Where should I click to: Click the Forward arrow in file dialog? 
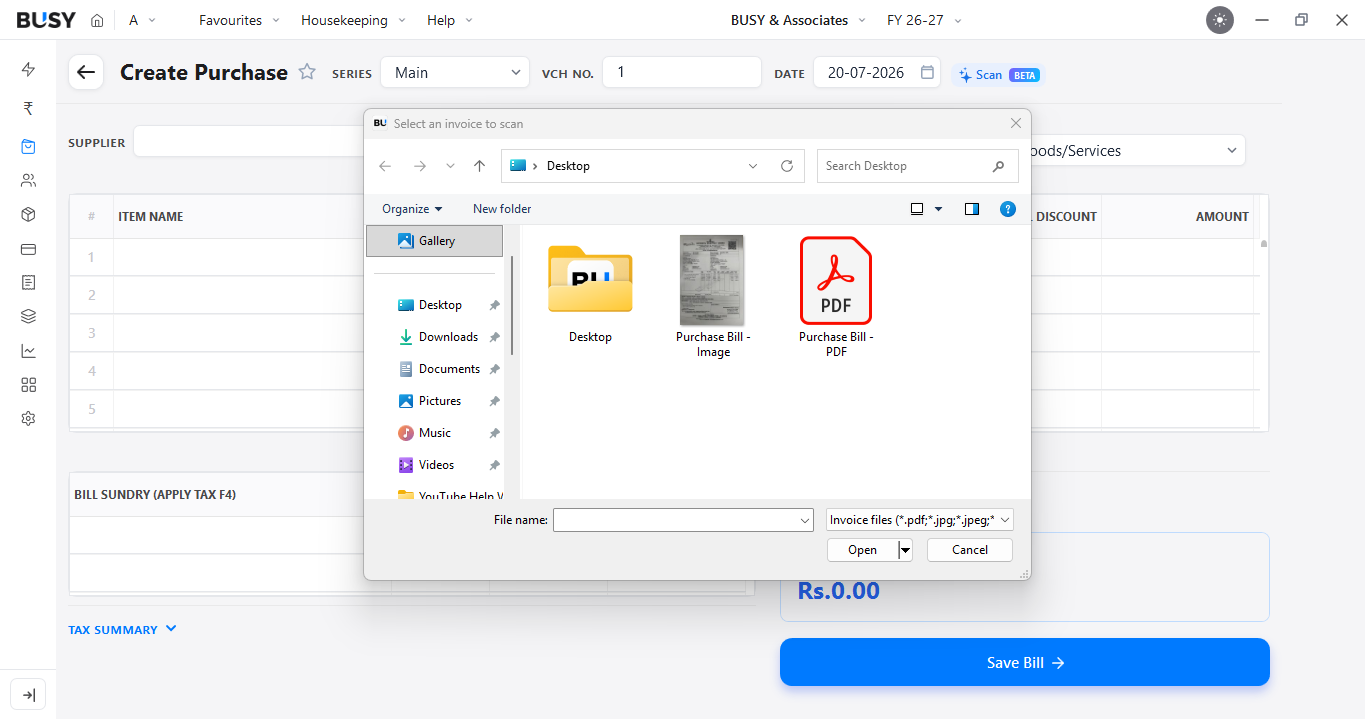coord(420,166)
